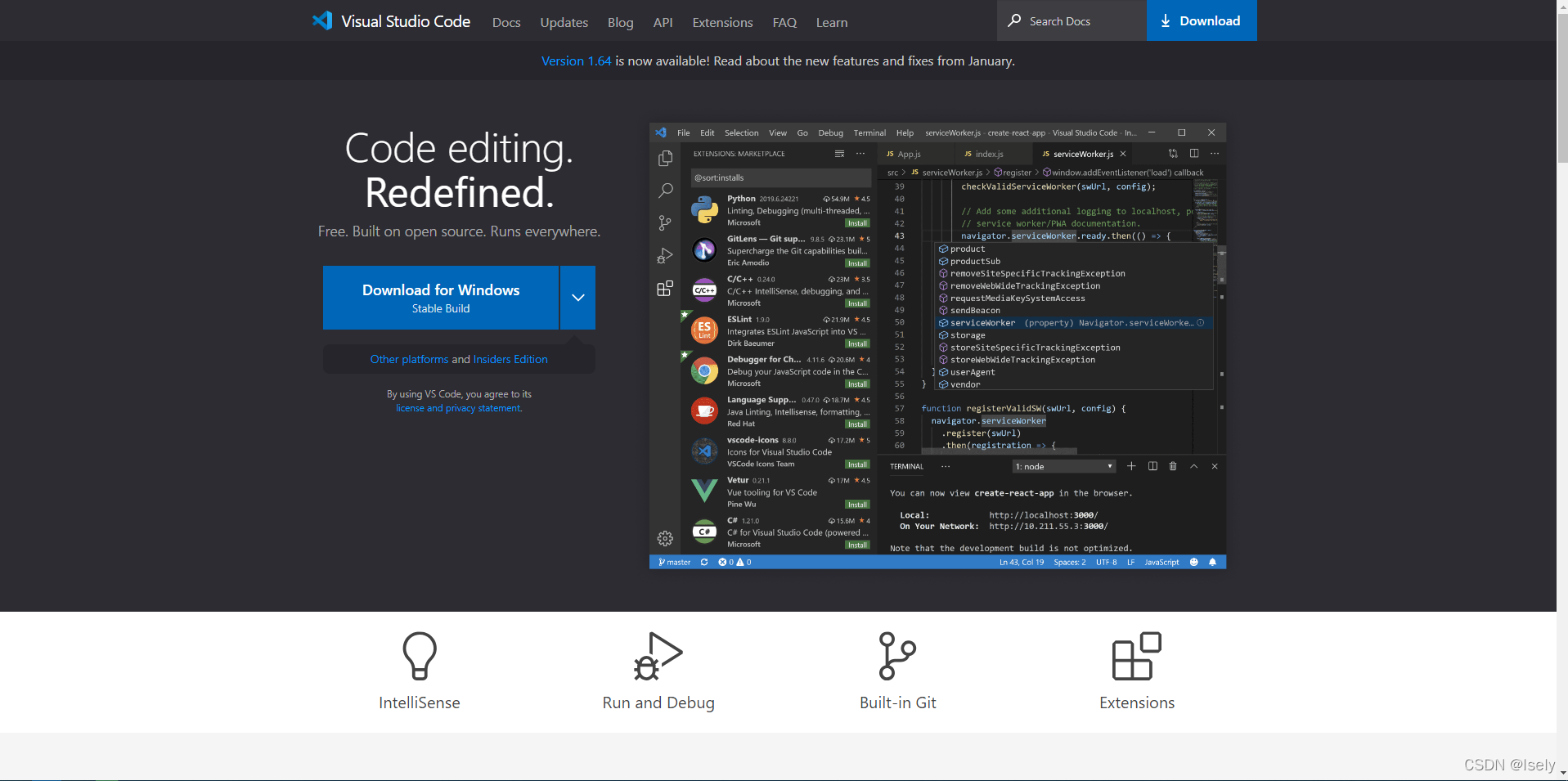Click the IntelliSense label
The height and width of the screenshot is (781, 1568).
(x=420, y=702)
